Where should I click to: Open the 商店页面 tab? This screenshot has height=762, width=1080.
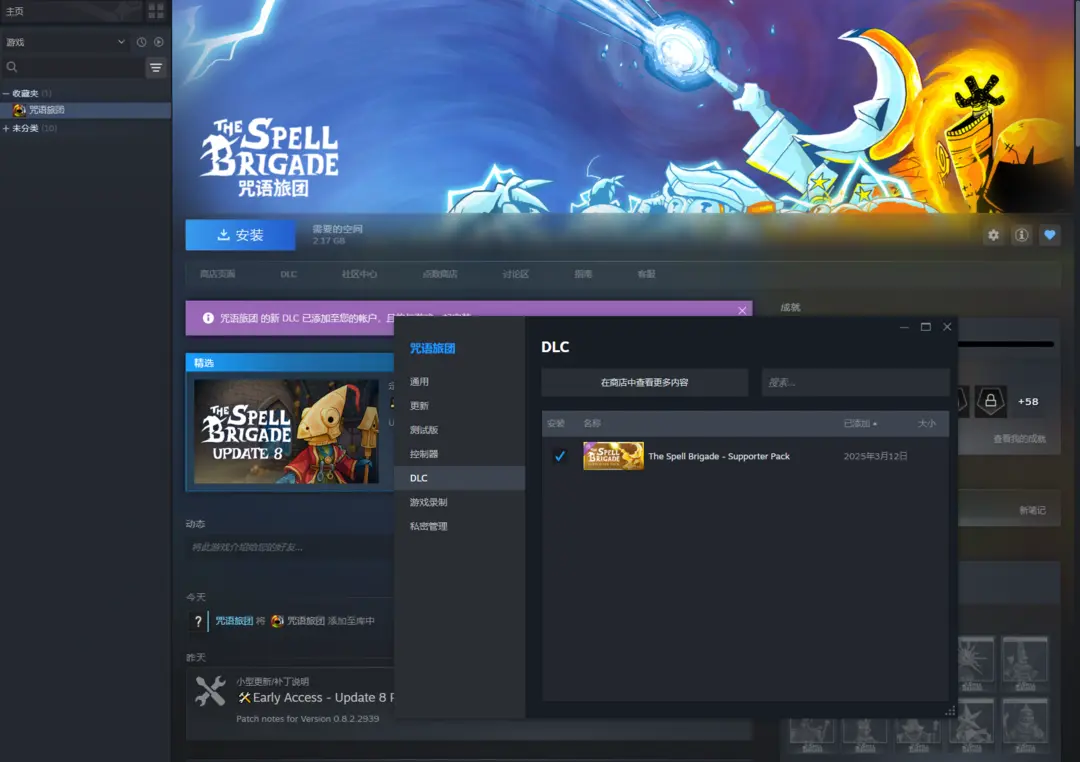218,274
